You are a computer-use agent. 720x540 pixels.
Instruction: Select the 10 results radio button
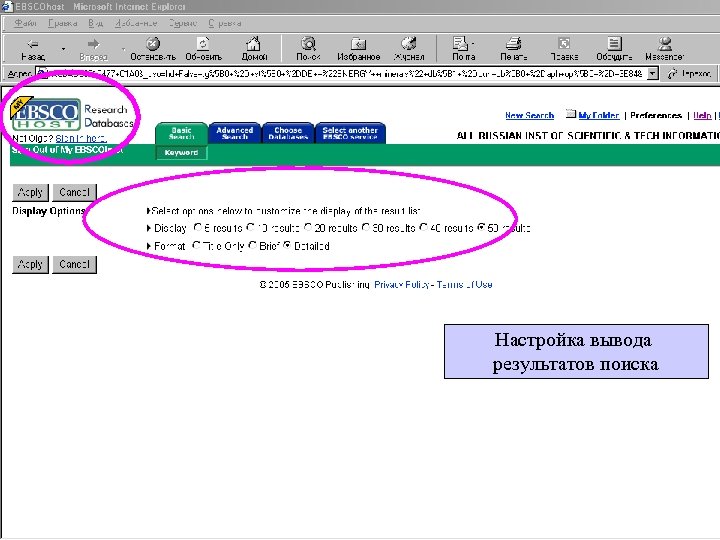click(x=251, y=227)
